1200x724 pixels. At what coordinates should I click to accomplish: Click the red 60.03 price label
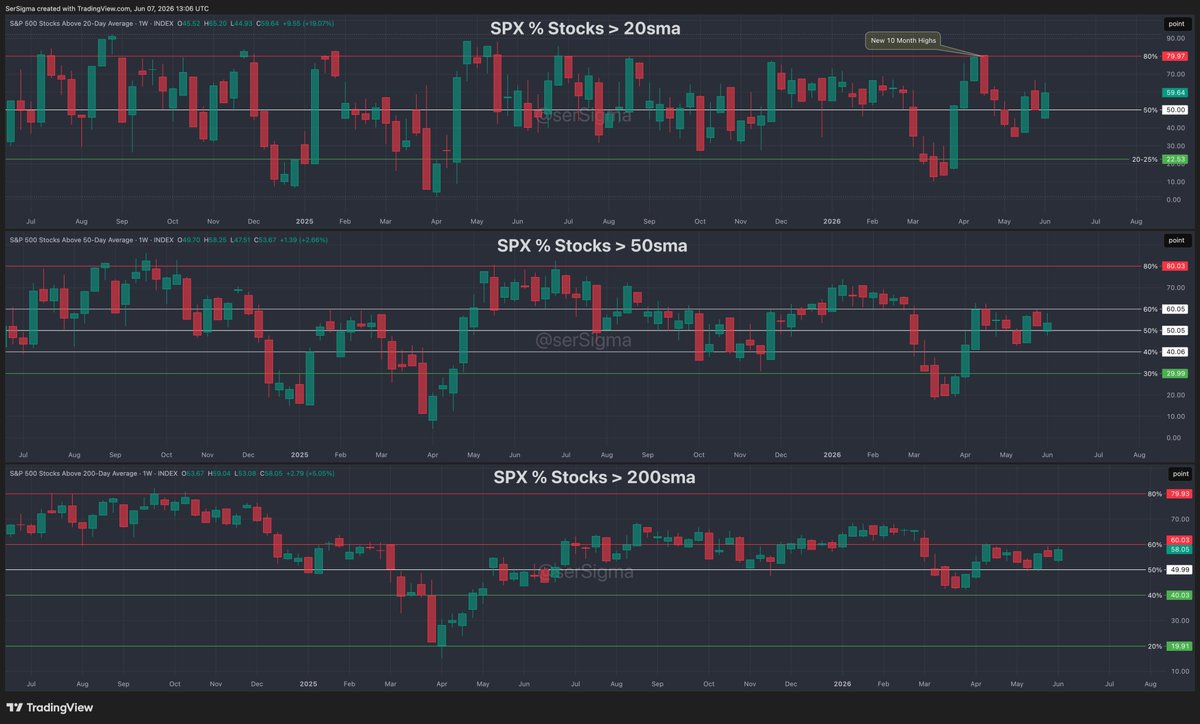click(1180, 540)
